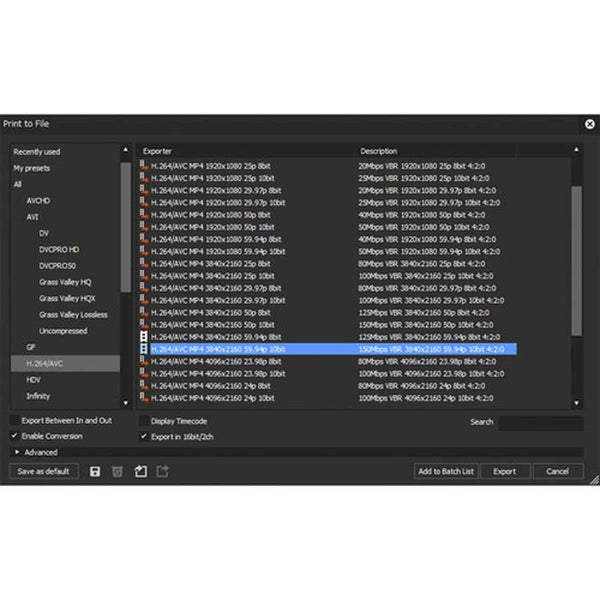Click the trash can delete preset icon
Viewport: 600px width, 600px height.
[118, 471]
